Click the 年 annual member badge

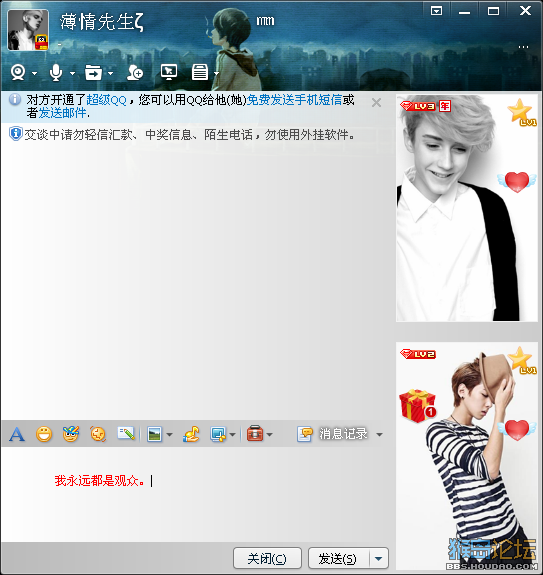click(445, 106)
